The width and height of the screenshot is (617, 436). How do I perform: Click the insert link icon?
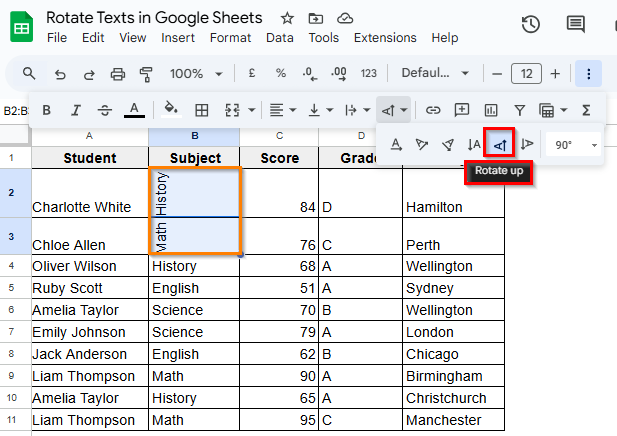pyautogui.click(x=433, y=110)
